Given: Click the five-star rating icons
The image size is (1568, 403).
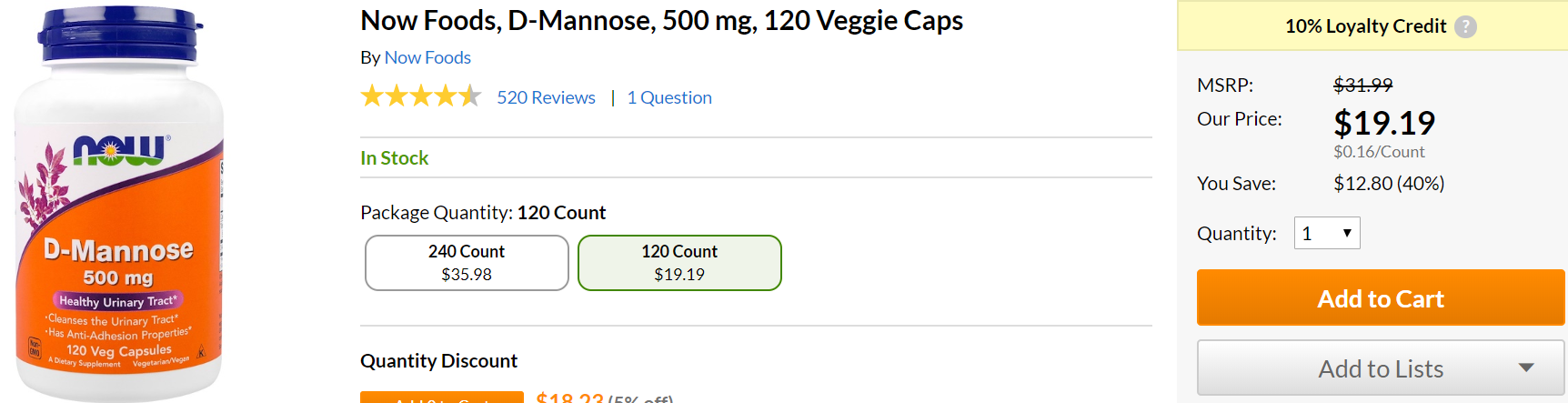Looking at the screenshot, I should coord(420,96).
